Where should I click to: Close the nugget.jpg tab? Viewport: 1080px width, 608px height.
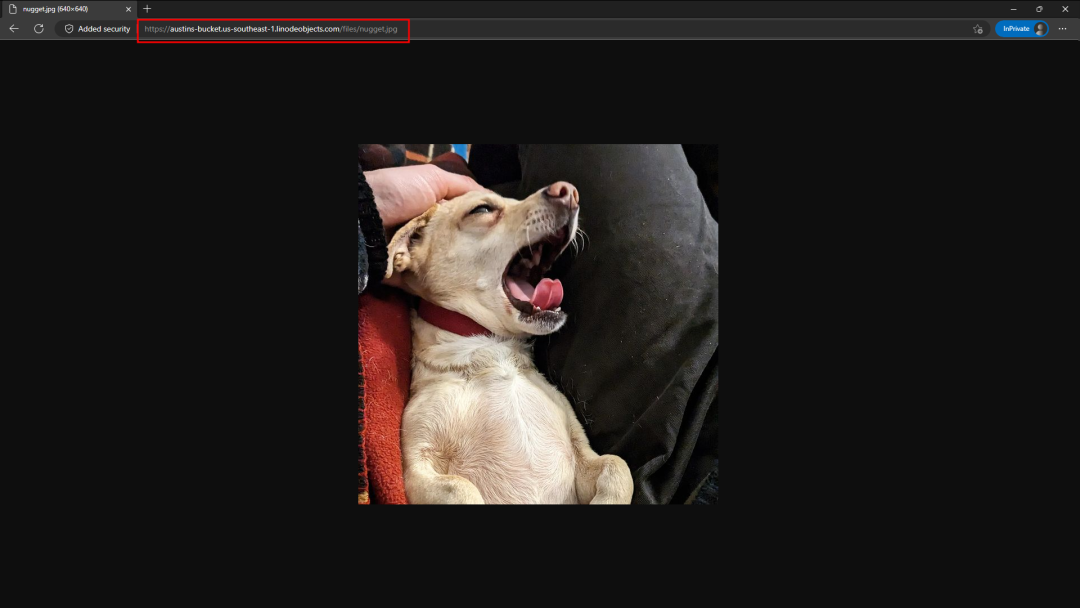click(x=128, y=9)
